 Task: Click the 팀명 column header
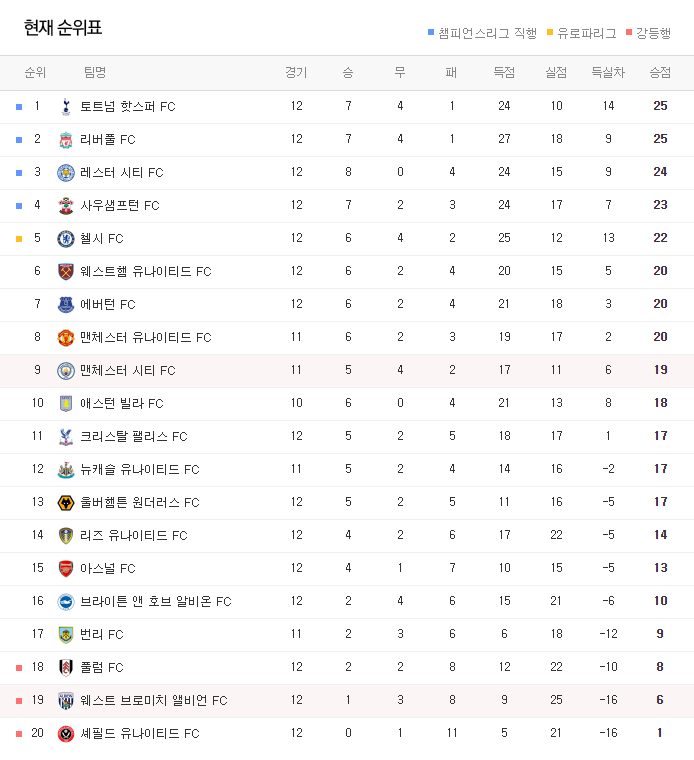tap(95, 73)
